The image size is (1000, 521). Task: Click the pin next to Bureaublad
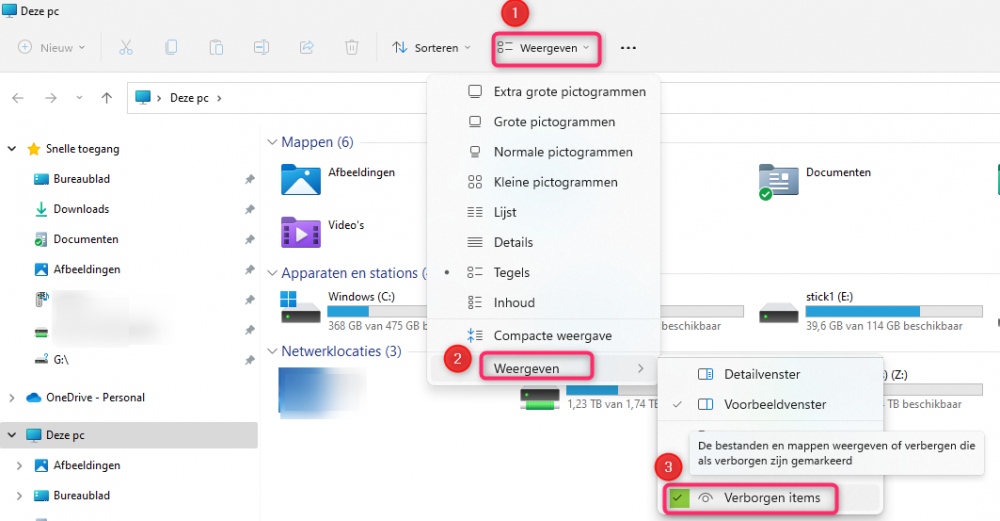point(249,180)
